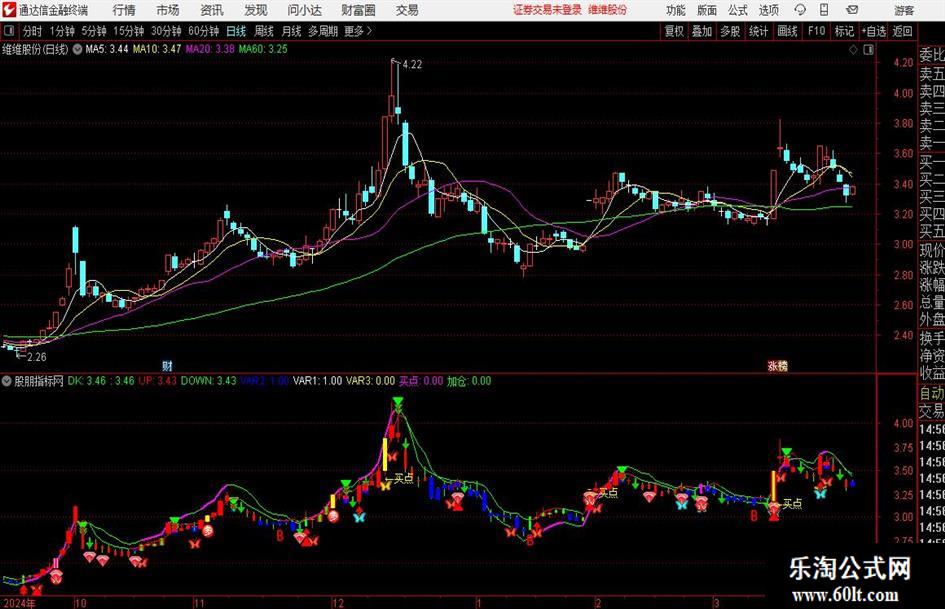Click the 买点: 0.00 indicator value

[421, 381]
